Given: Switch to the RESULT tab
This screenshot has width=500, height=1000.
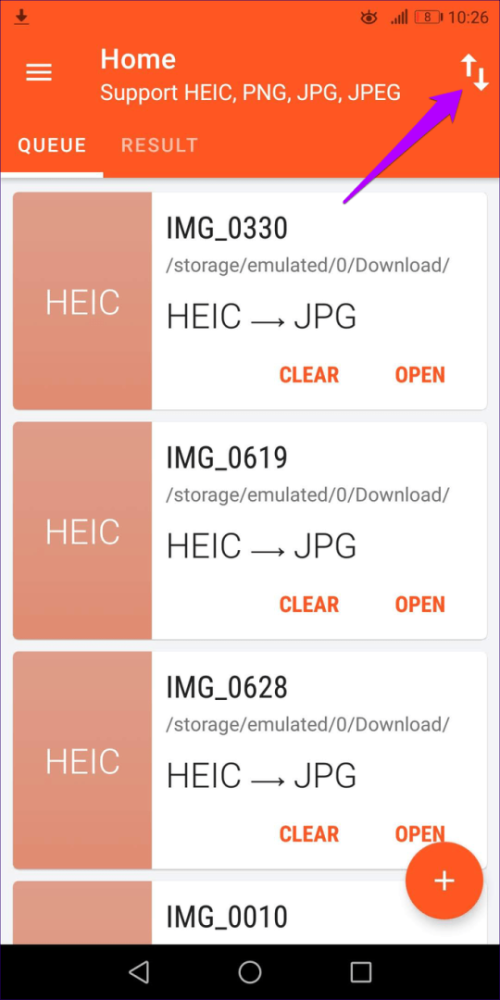Looking at the screenshot, I should click(159, 145).
